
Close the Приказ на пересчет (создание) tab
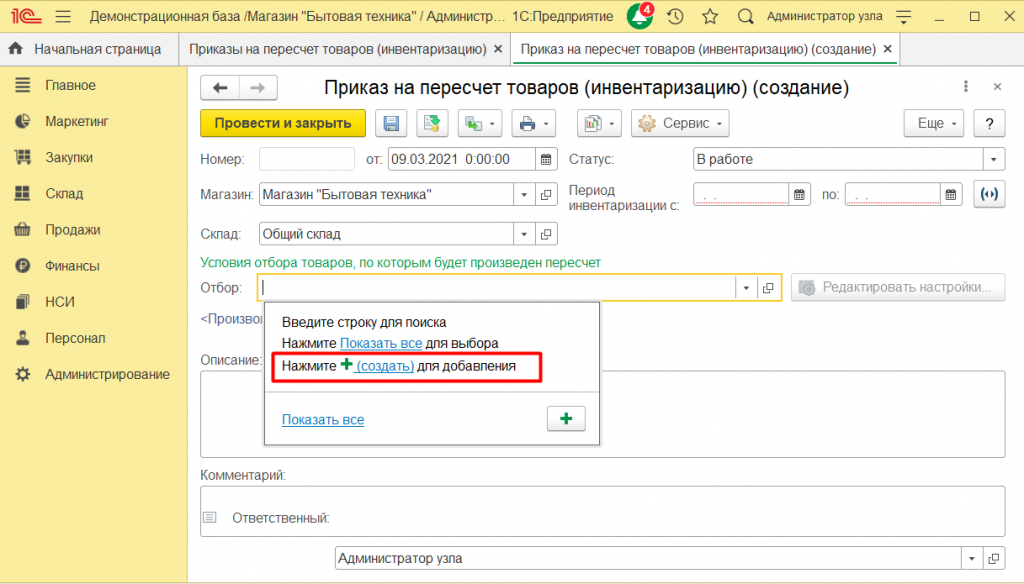click(888, 49)
